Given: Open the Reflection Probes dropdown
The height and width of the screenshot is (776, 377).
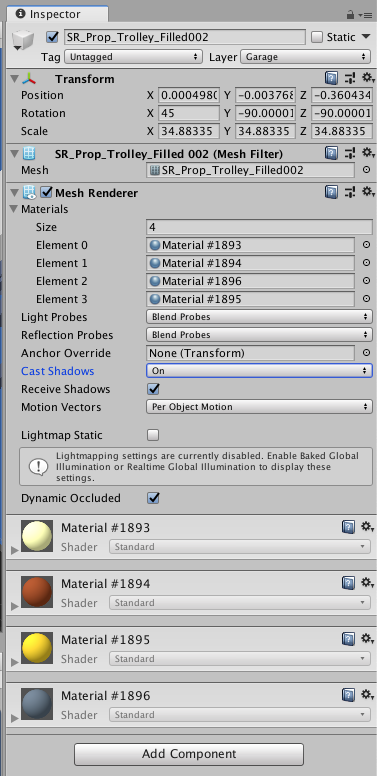Looking at the screenshot, I should click(x=259, y=335).
